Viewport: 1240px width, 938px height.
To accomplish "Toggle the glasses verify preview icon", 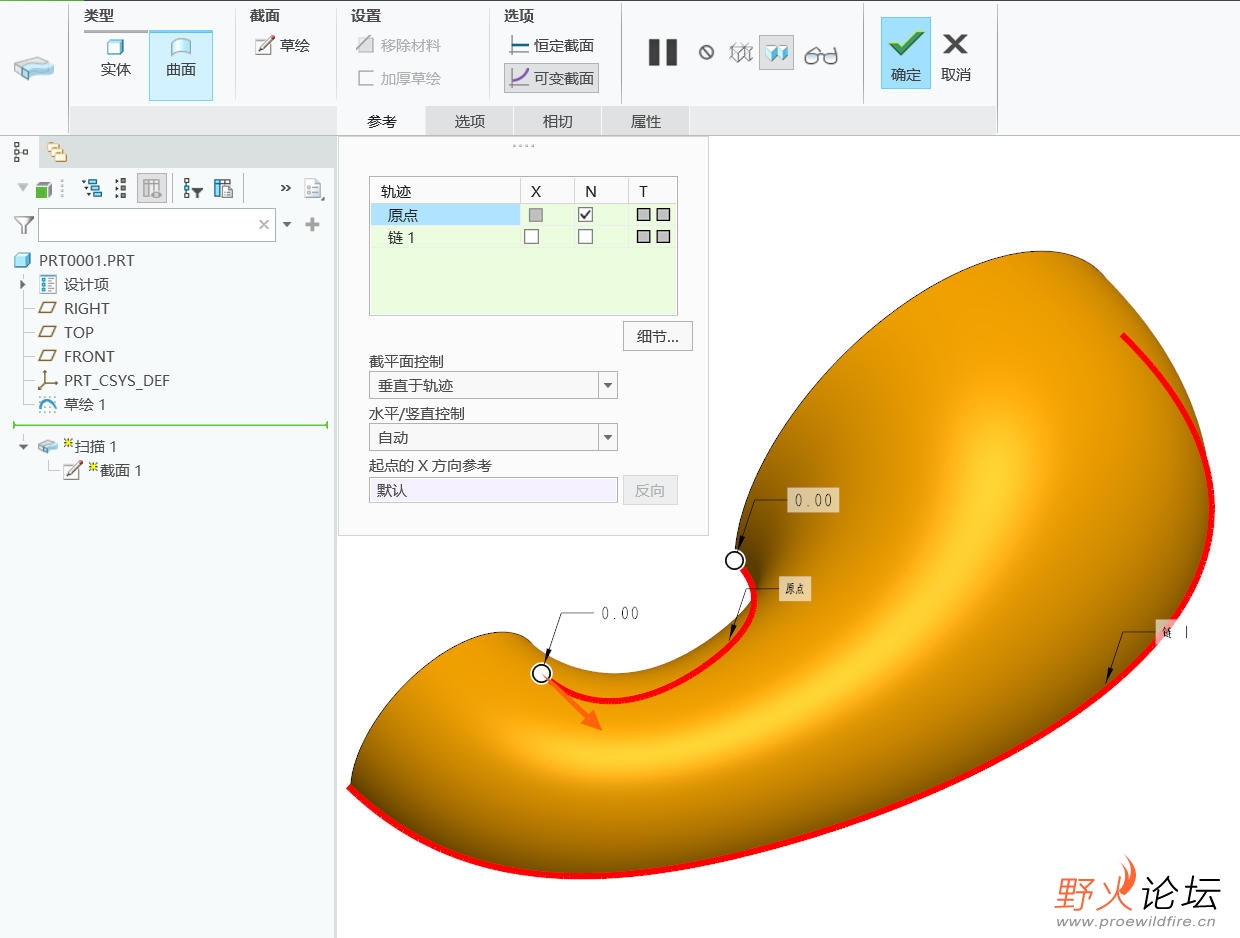I will coord(821,54).
